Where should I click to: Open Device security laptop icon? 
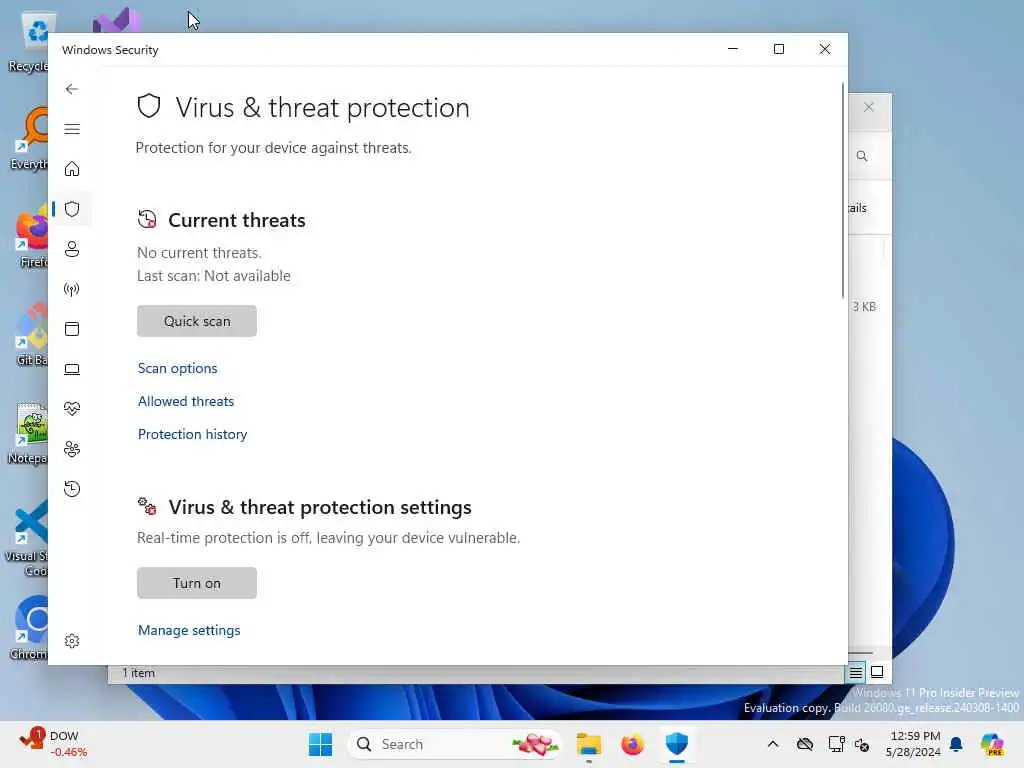pos(72,370)
